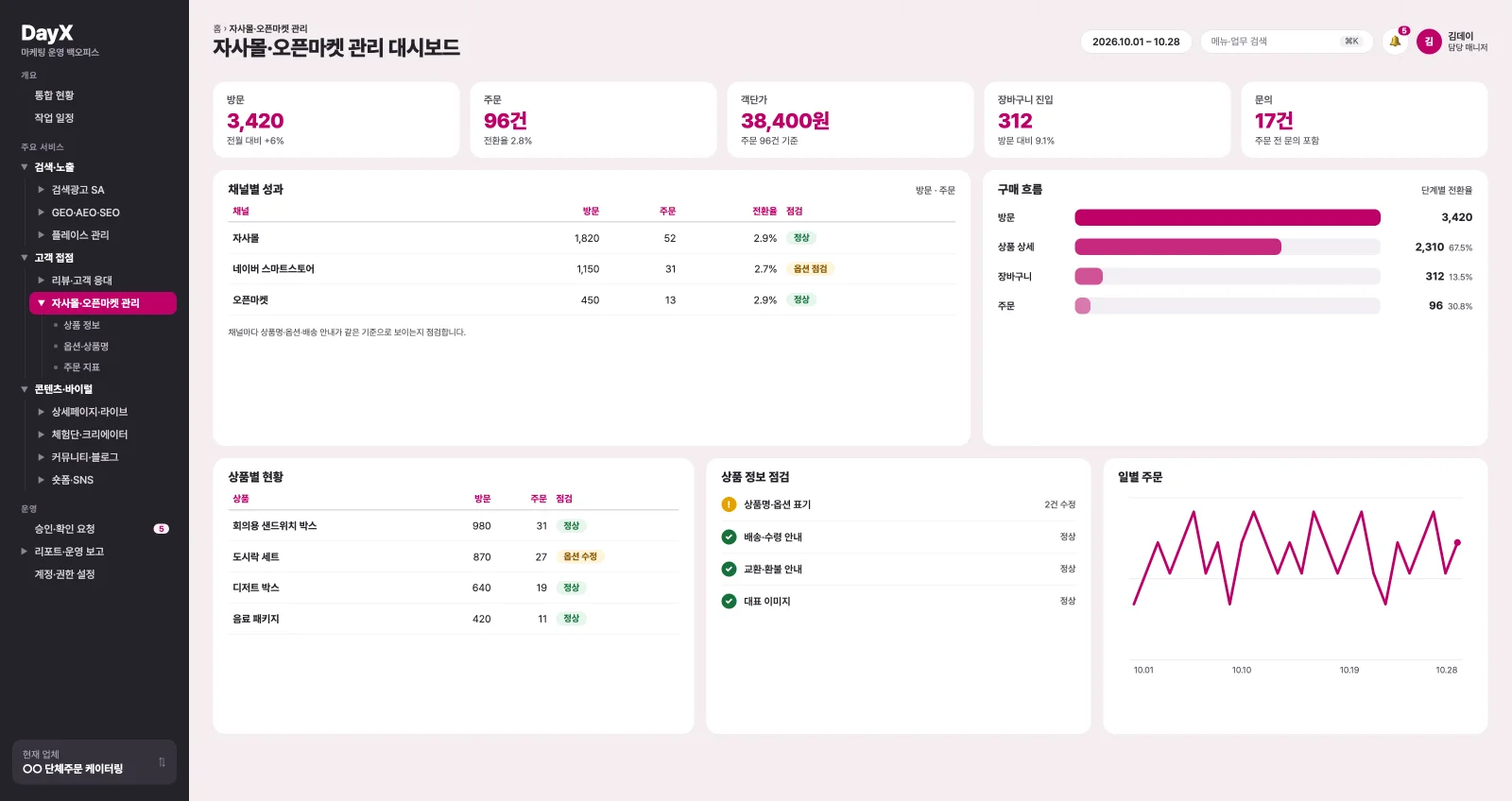Collapse the 고객 접점 section
Viewport: 1512px width, 801px height.
coord(25,258)
